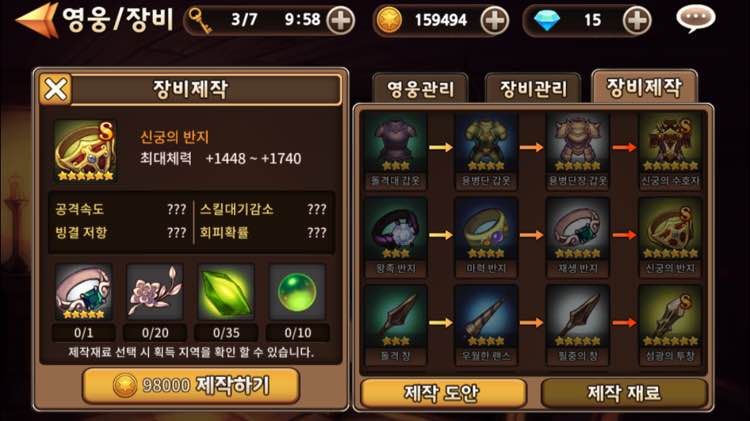Switch to the 장비관리 tab
Screen dimensions: 750x421
pos(533,89)
